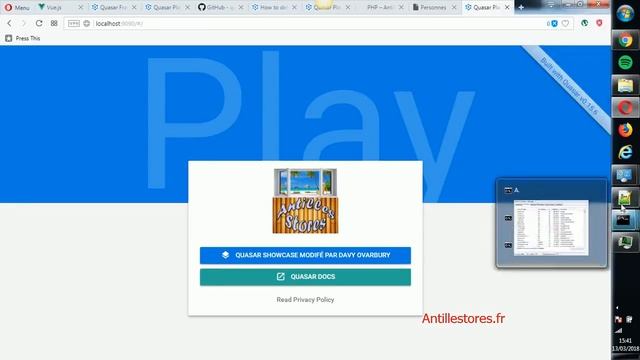This screenshot has height=360, width=640.
Task: Open Internet Explorer from taskbar
Action: (625, 152)
